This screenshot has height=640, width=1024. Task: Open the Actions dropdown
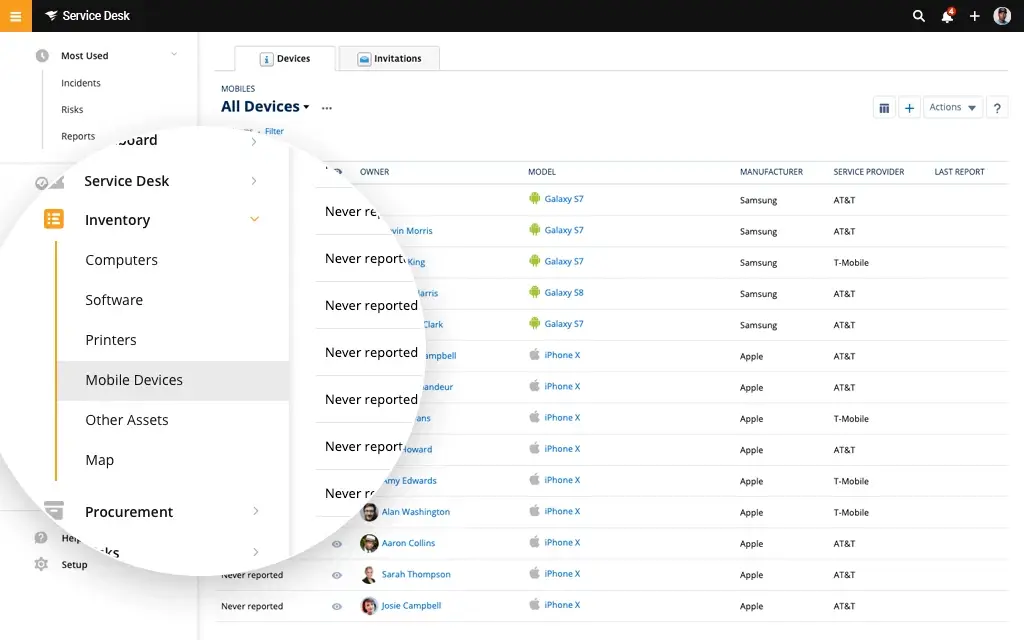(x=952, y=107)
